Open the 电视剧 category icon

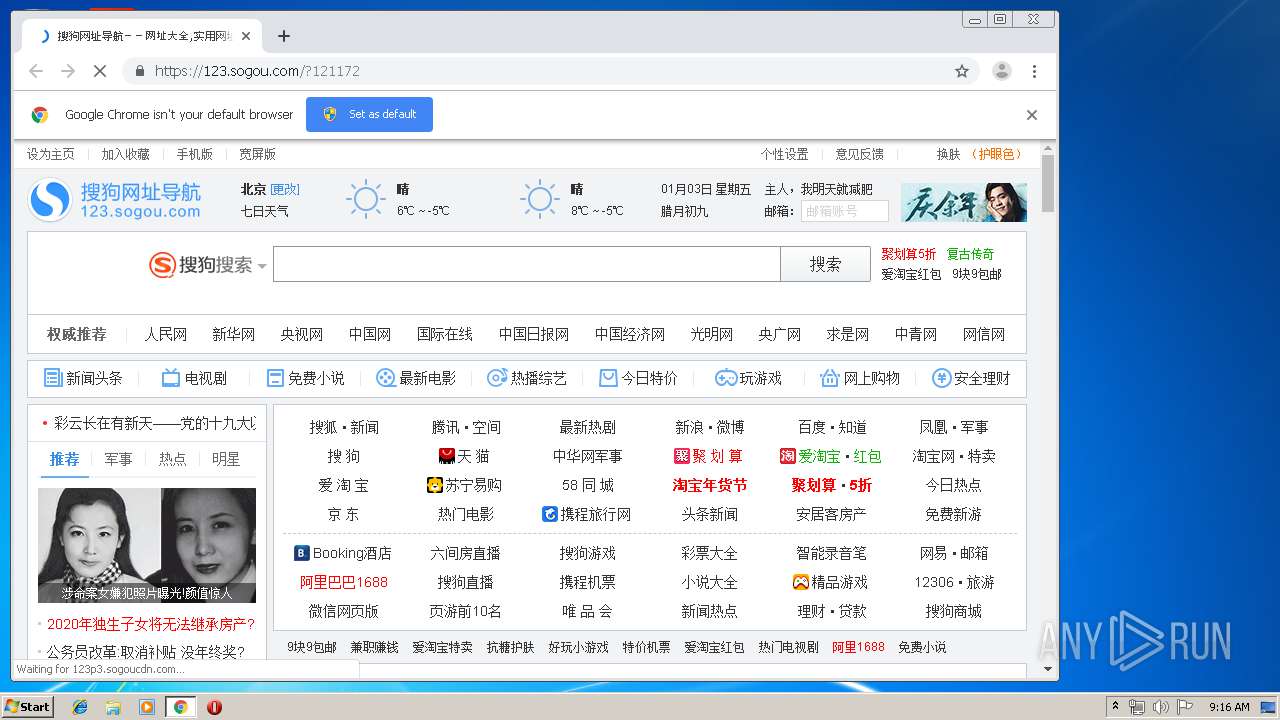click(171, 378)
